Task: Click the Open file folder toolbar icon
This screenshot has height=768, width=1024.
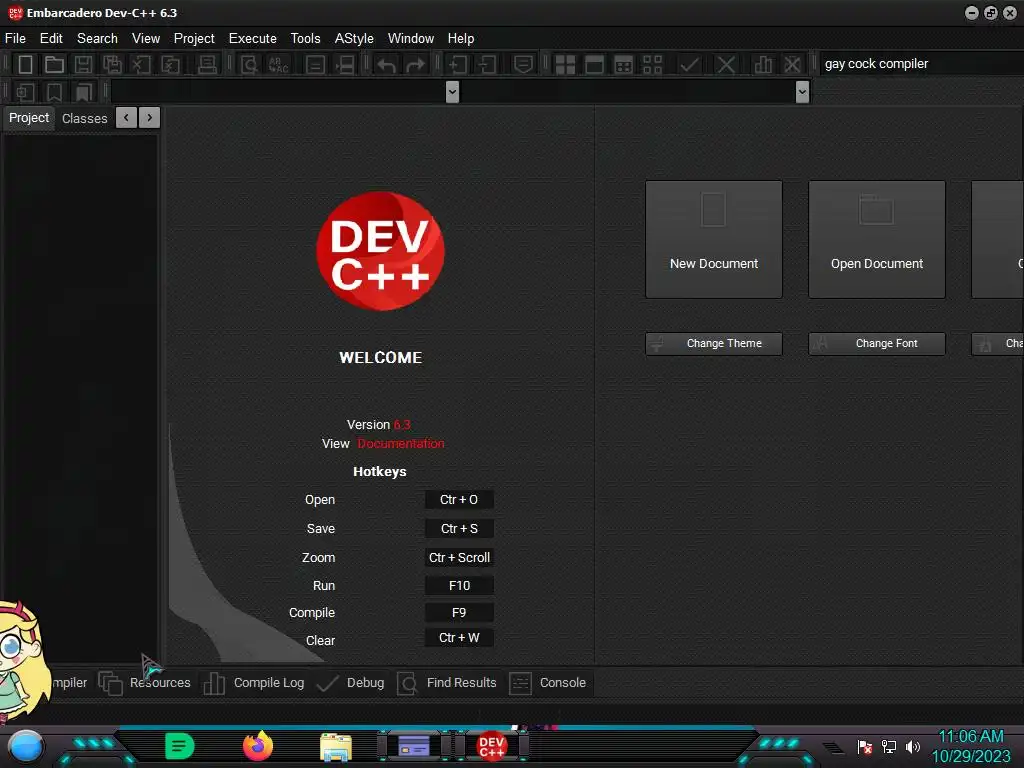Action: pyautogui.click(x=54, y=64)
